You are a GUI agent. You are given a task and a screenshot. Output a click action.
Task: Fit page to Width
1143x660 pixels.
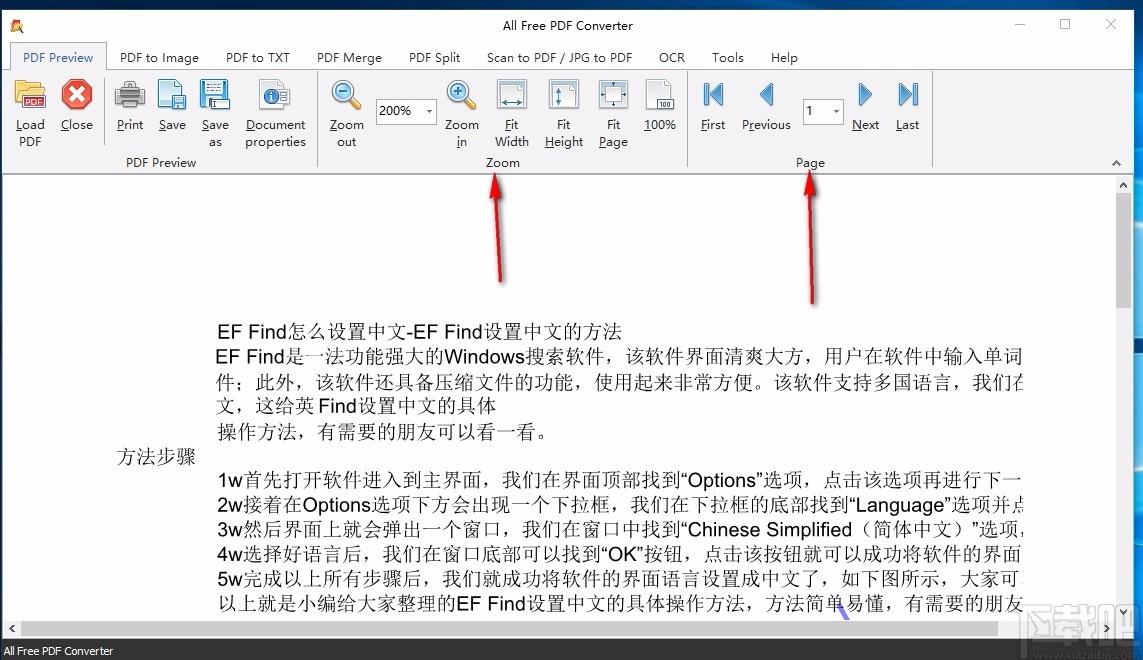tap(512, 113)
